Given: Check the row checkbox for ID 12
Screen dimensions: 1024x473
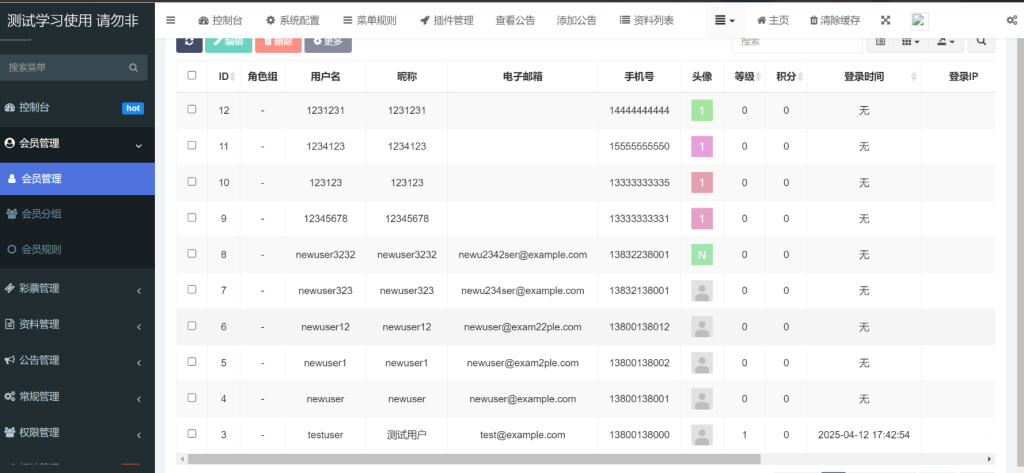Looking at the screenshot, I should tap(192, 109).
